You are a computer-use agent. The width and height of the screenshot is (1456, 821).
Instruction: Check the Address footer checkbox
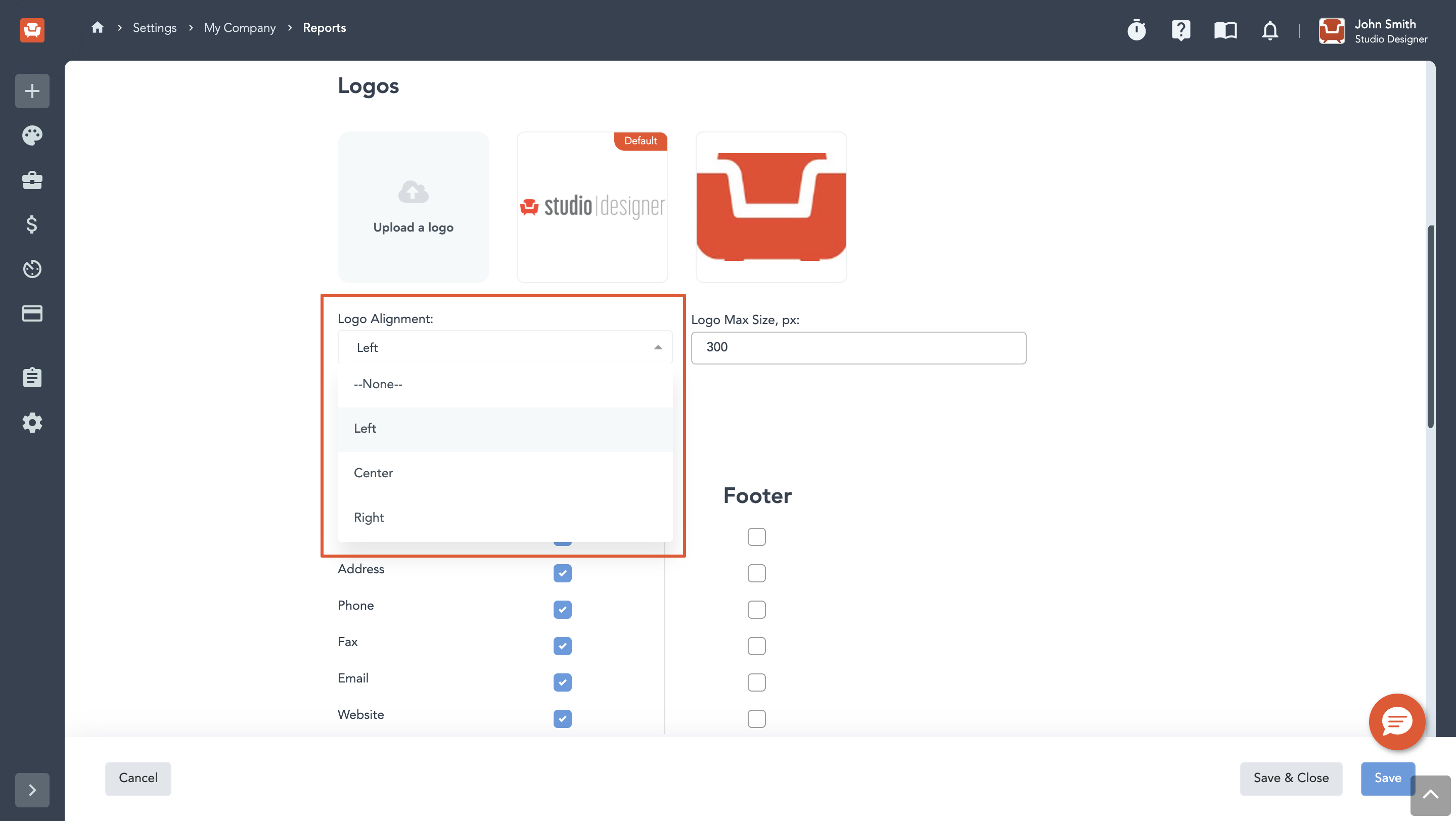[x=756, y=573]
